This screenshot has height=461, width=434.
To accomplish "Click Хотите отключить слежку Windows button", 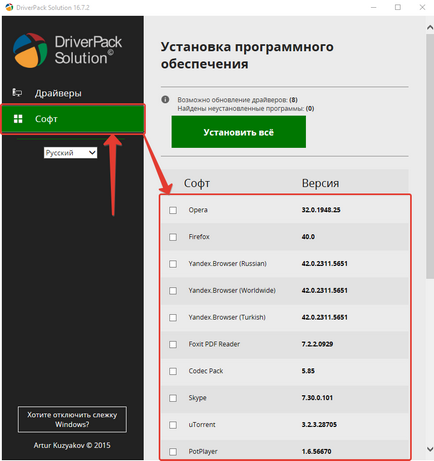I will tap(72, 419).
